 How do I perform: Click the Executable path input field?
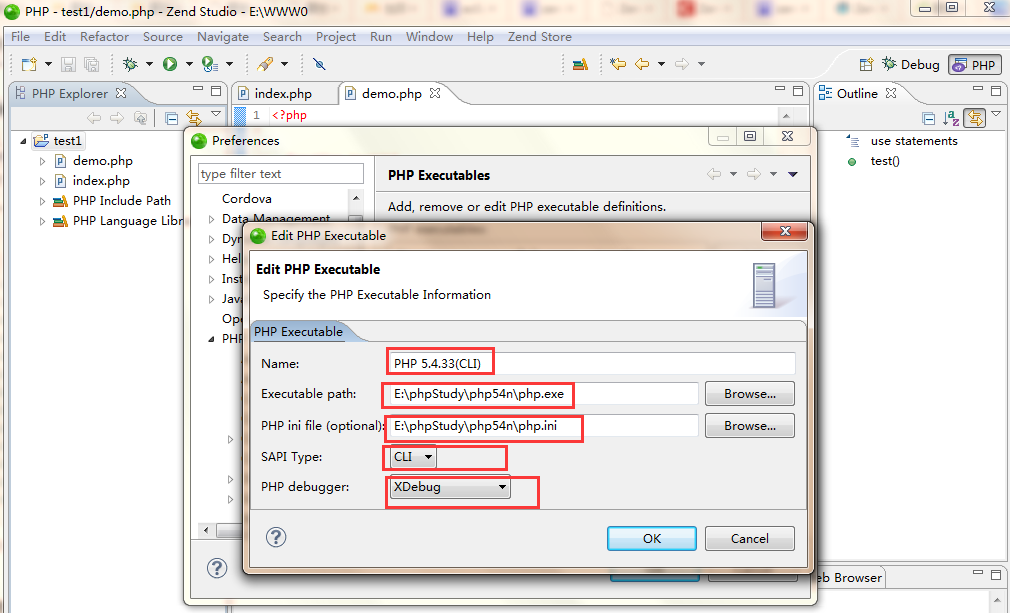[543, 393]
